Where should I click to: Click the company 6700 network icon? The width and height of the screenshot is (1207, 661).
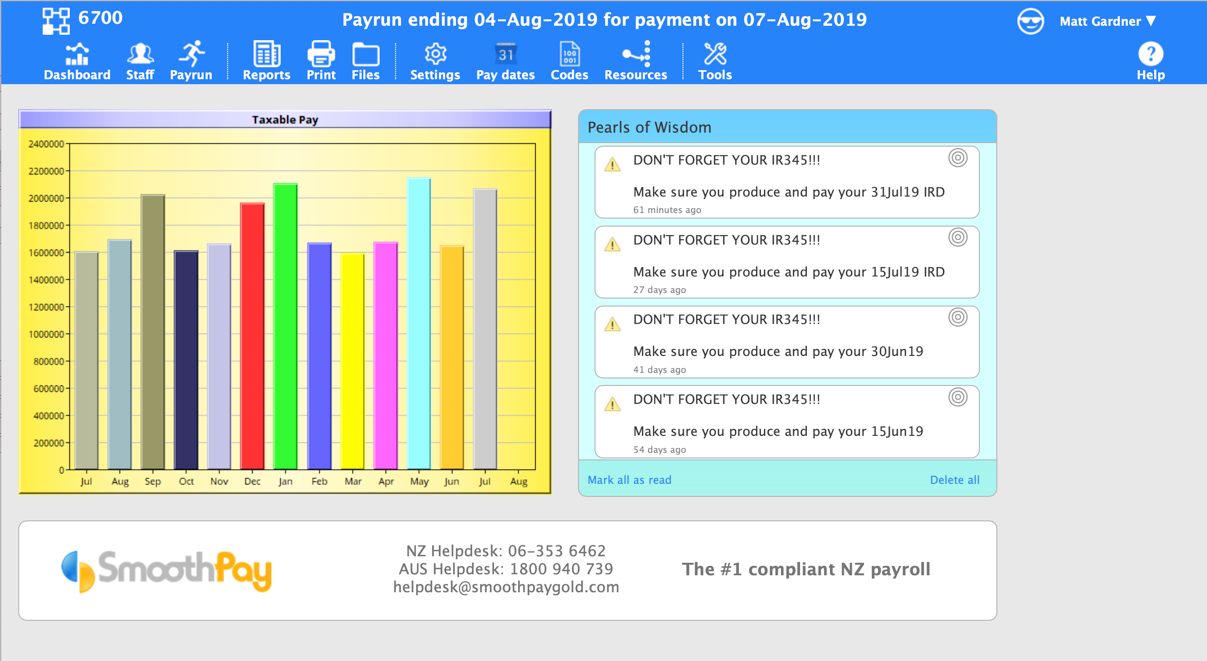pos(56,20)
